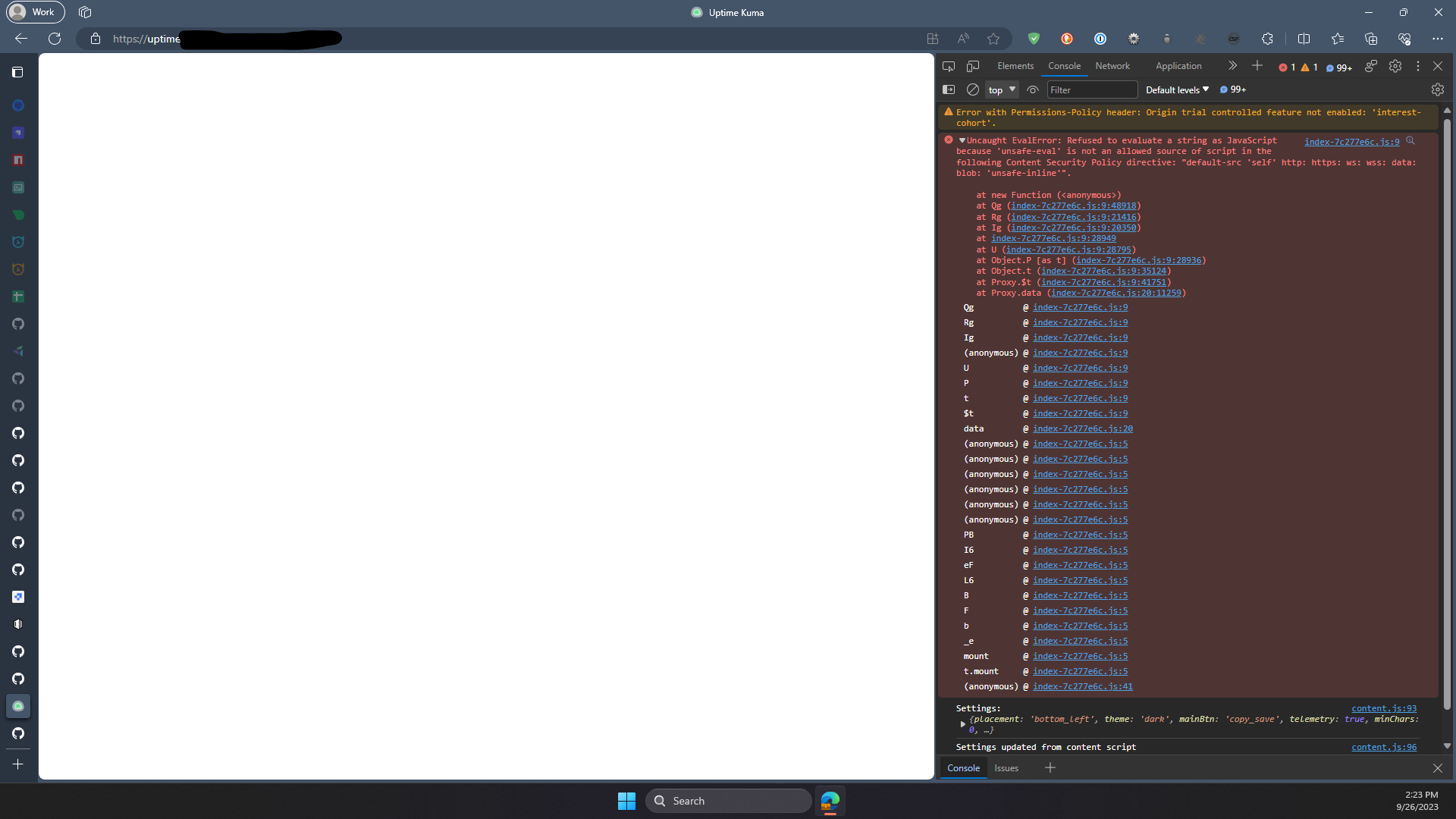Switch to the Network tab
Image resolution: width=1456 pixels, height=819 pixels.
[1112, 66]
